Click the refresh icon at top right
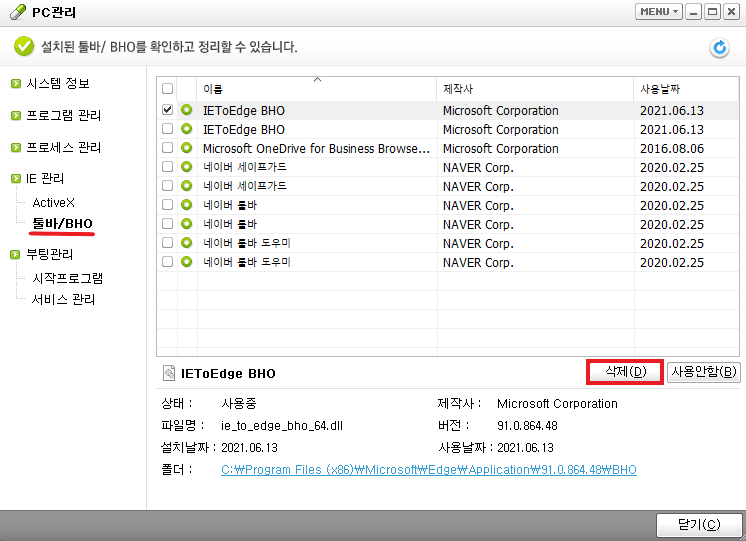The width and height of the screenshot is (746, 541). (x=719, y=48)
